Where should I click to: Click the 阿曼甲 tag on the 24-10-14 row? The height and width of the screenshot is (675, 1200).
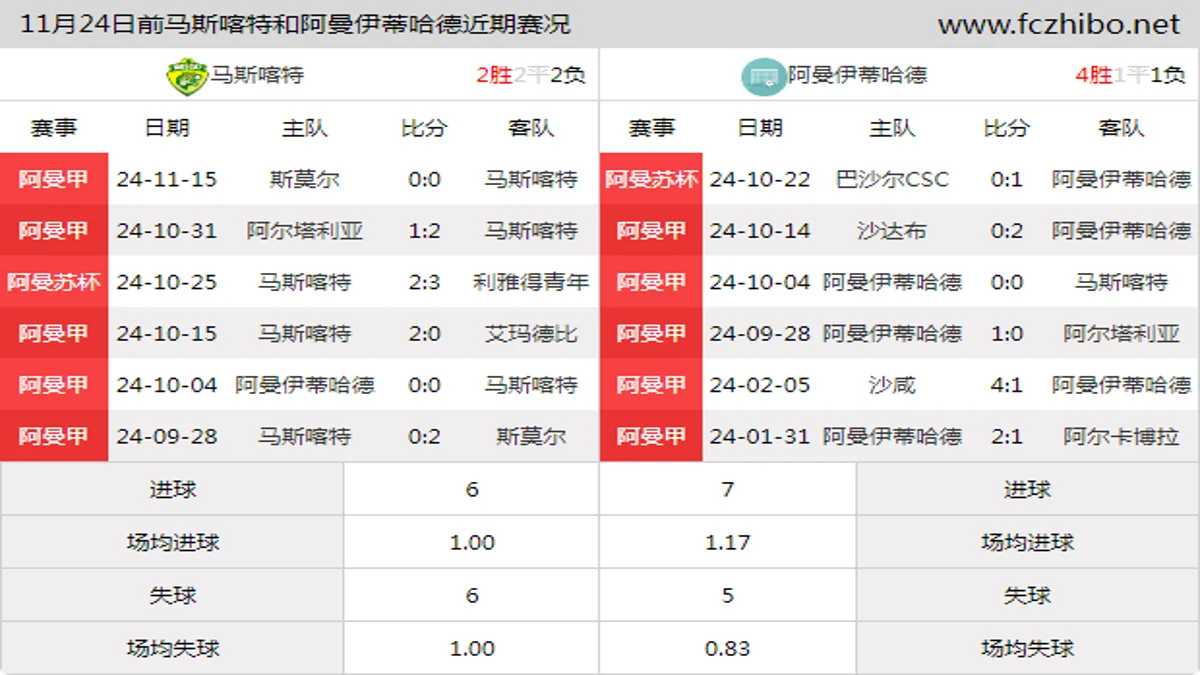coord(651,231)
